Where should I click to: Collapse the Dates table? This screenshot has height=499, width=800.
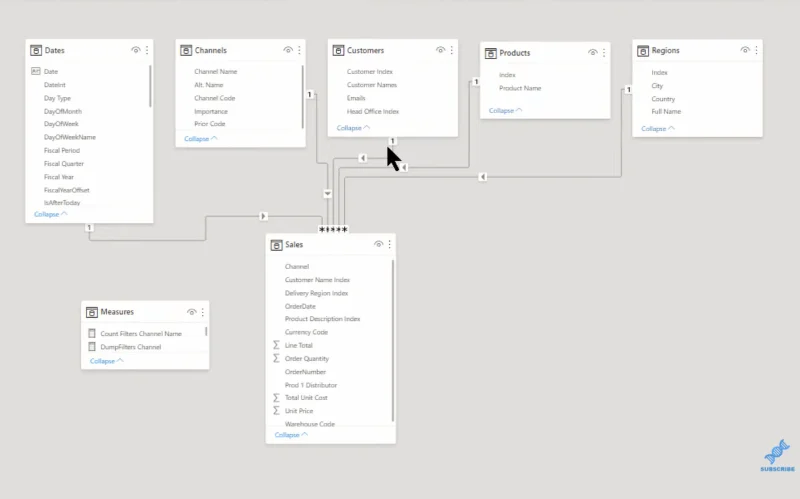click(x=51, y=214)
